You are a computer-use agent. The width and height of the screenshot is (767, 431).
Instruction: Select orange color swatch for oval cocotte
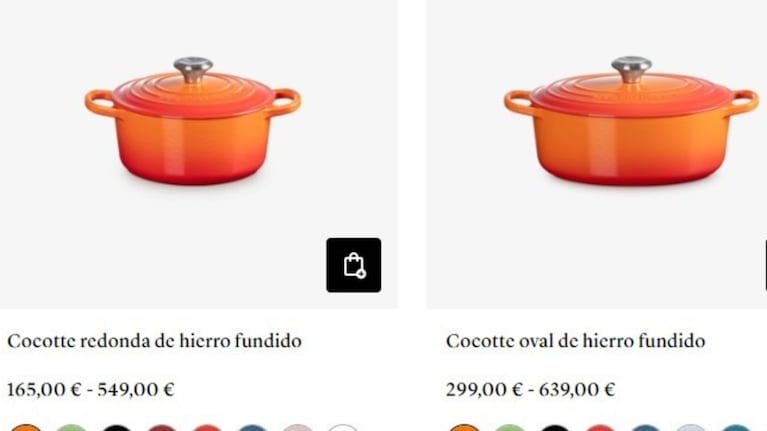coord(464,429)
